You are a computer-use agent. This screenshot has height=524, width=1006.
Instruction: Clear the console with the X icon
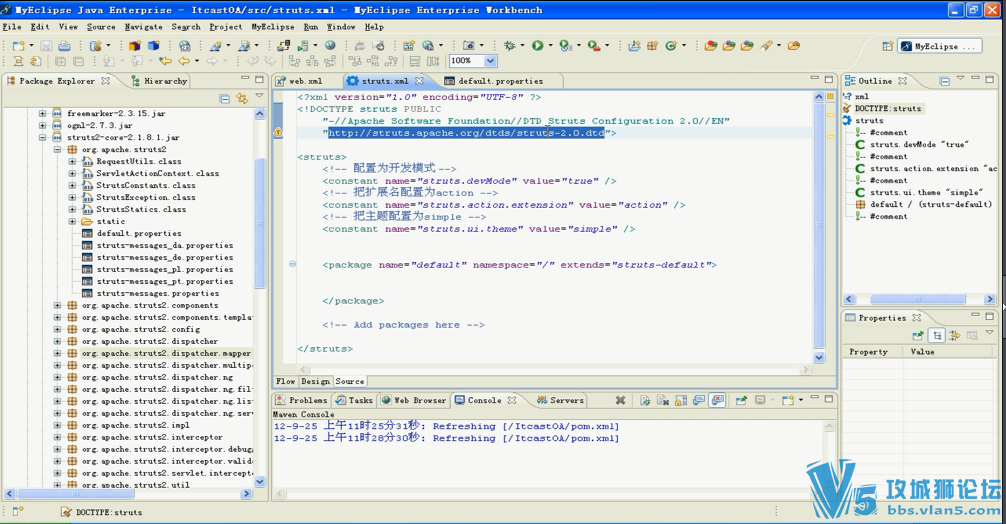coord(620,401)
